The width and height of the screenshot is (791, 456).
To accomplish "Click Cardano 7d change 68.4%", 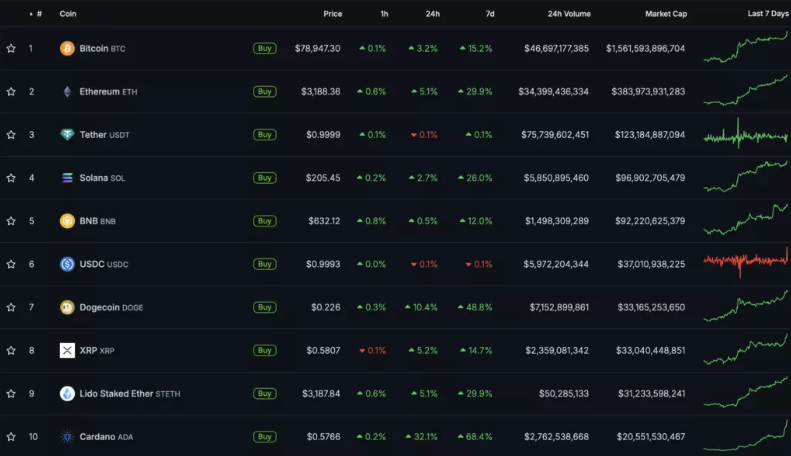I will click(475, 436).
